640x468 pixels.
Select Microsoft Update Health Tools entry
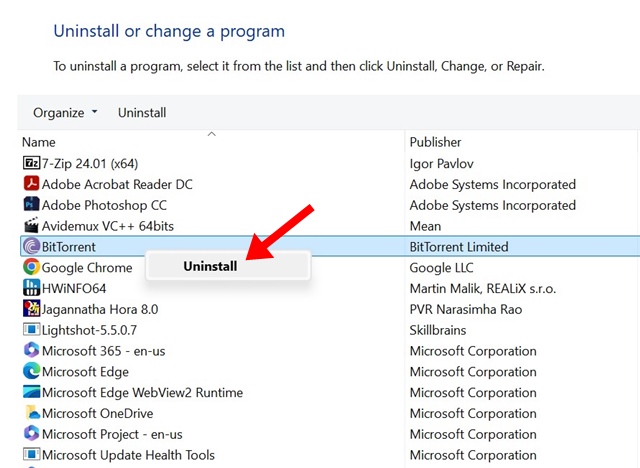128,455
